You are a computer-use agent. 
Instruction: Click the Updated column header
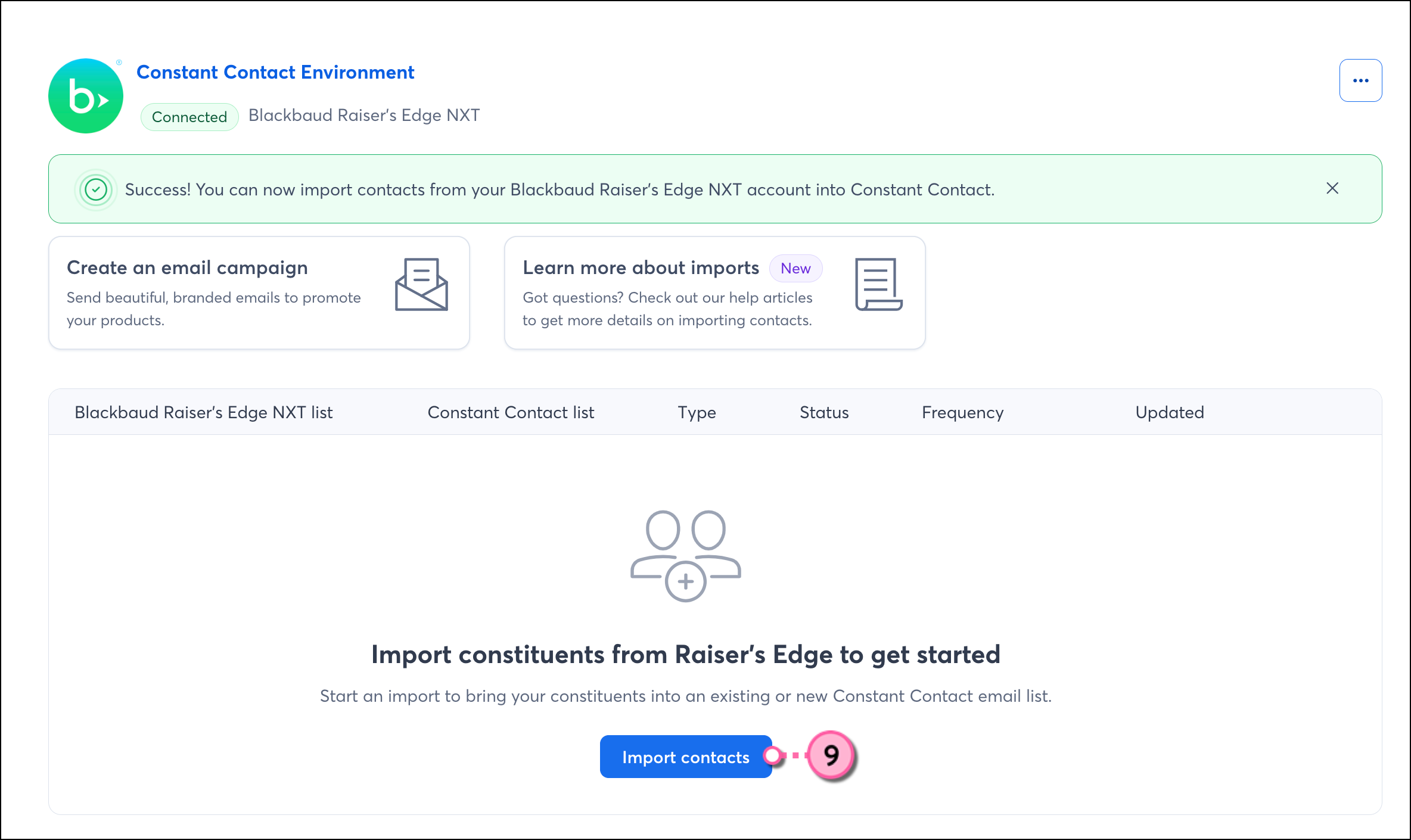(x=1169, y=412)
